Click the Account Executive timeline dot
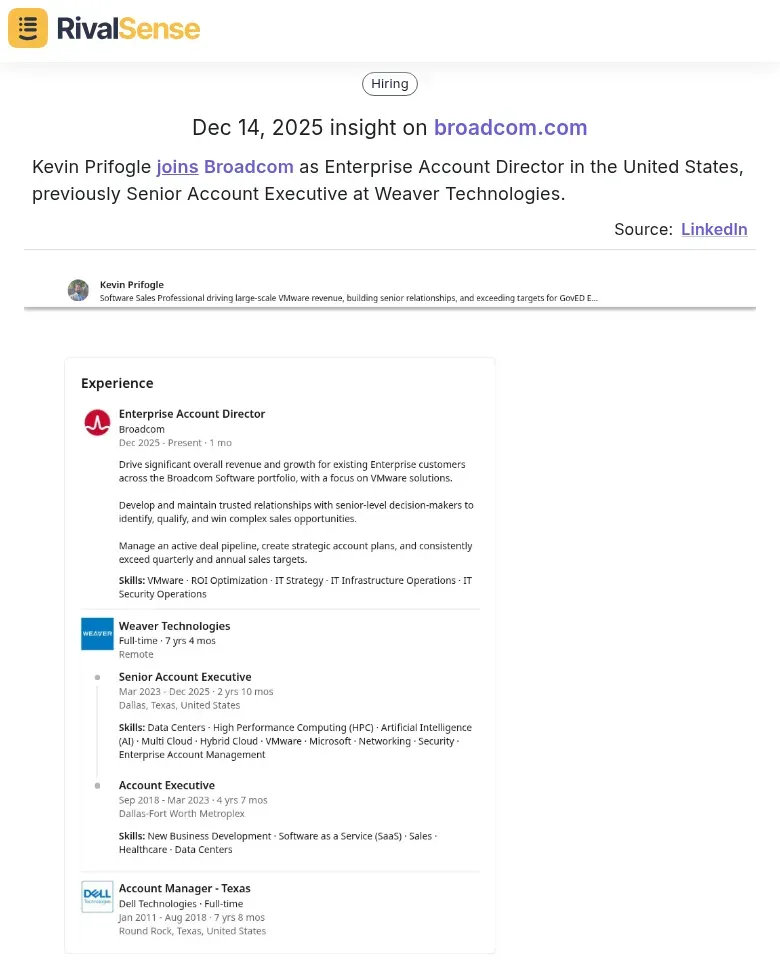780x960 pixels. [97, 785]
